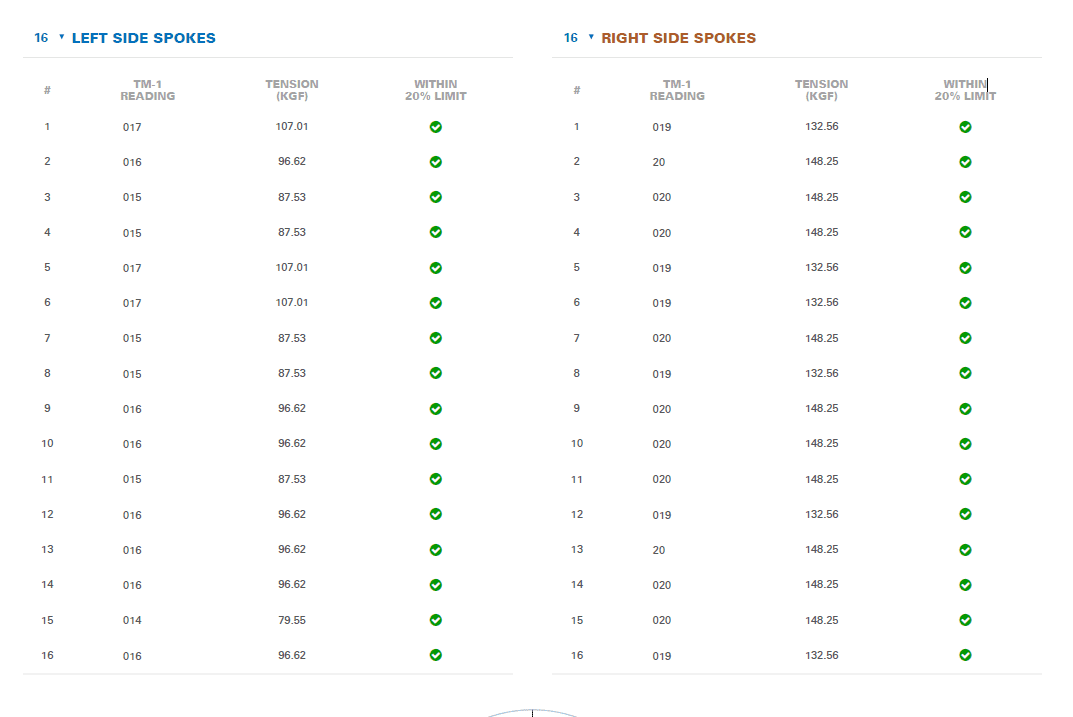Select the green check for right spoke 9
This screenshot has height=717, width=1073.
click(965, 408)
